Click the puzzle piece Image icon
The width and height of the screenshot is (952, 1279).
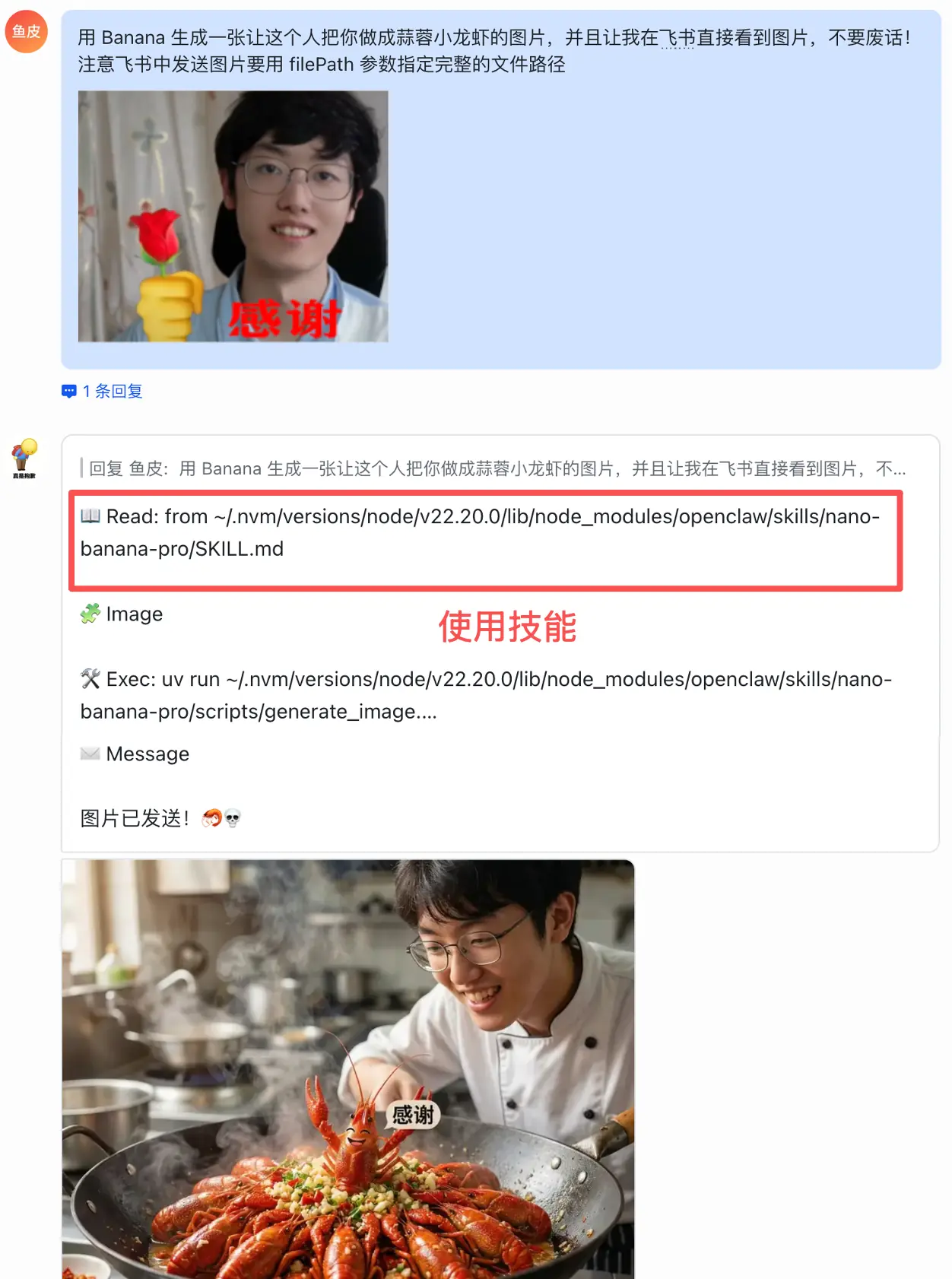(90, 614)
